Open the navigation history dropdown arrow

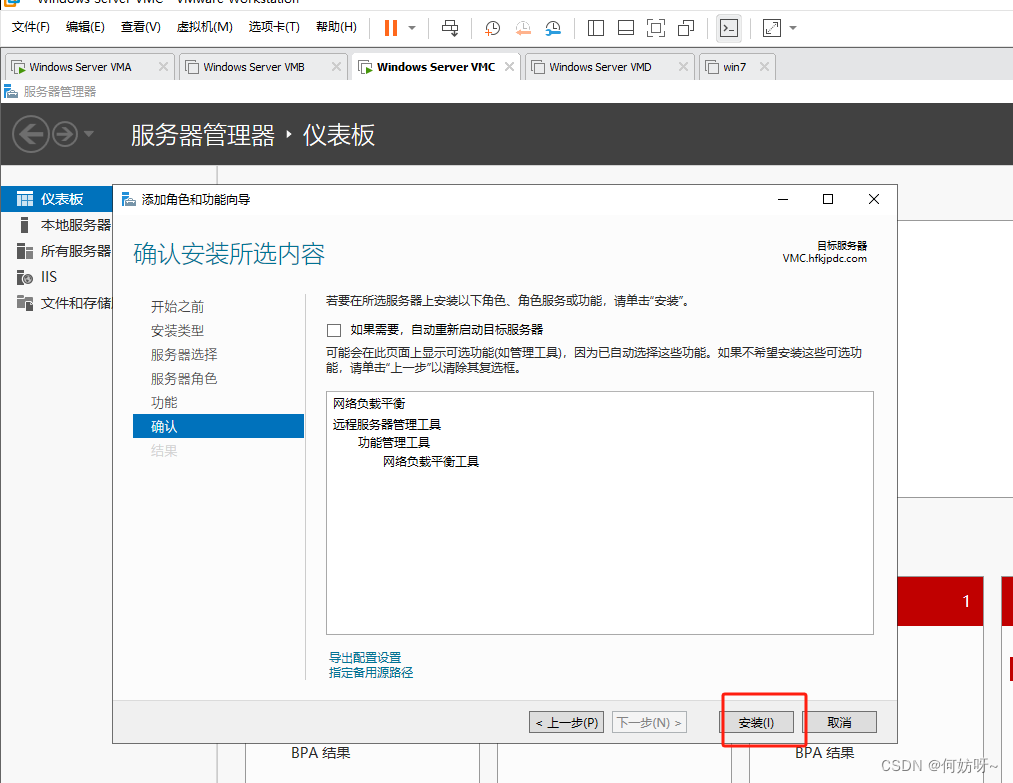[x=90, y=134]
